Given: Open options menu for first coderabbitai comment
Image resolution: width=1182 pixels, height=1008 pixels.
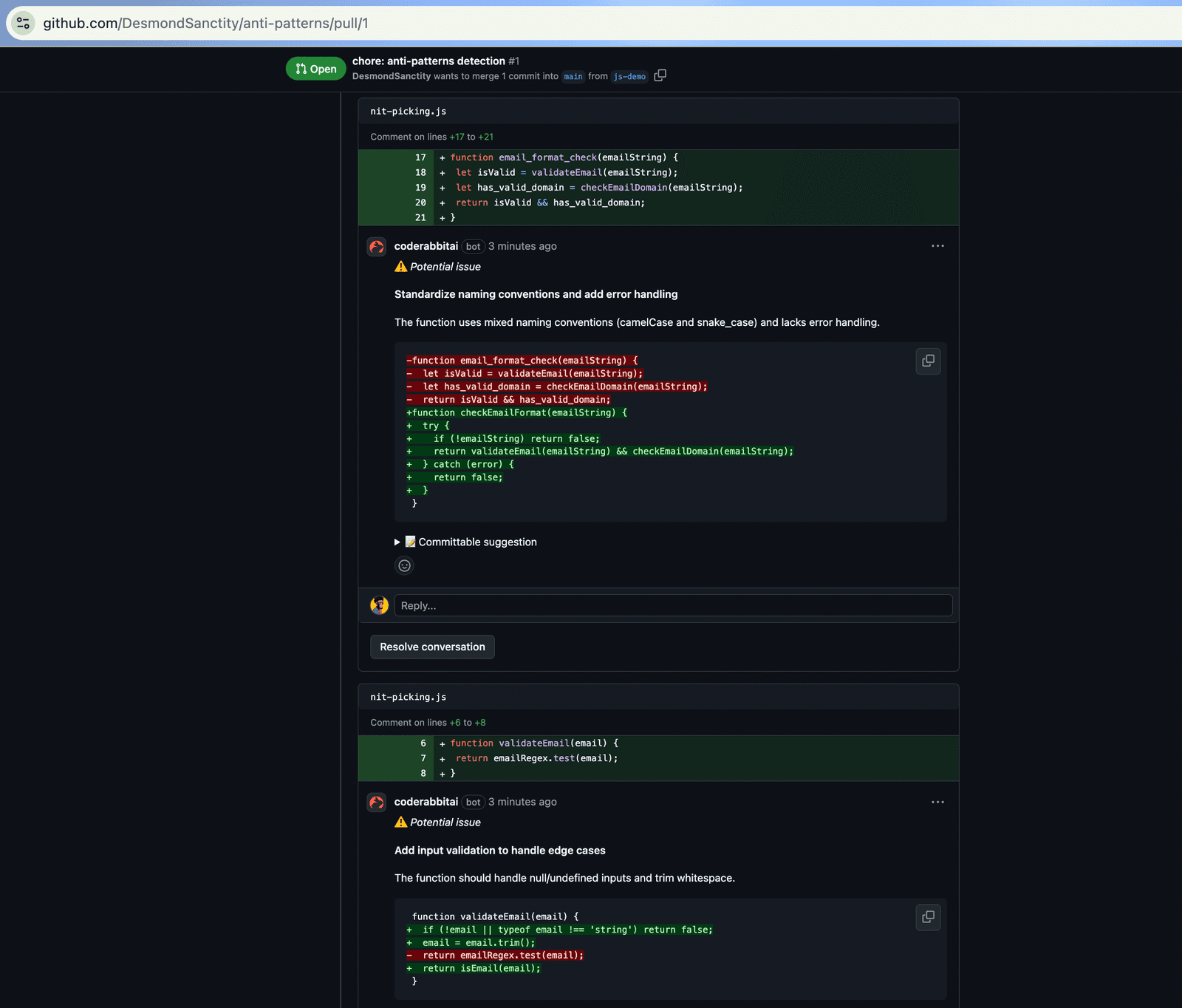Looking at the screenshot, I should tap(937, 246).
